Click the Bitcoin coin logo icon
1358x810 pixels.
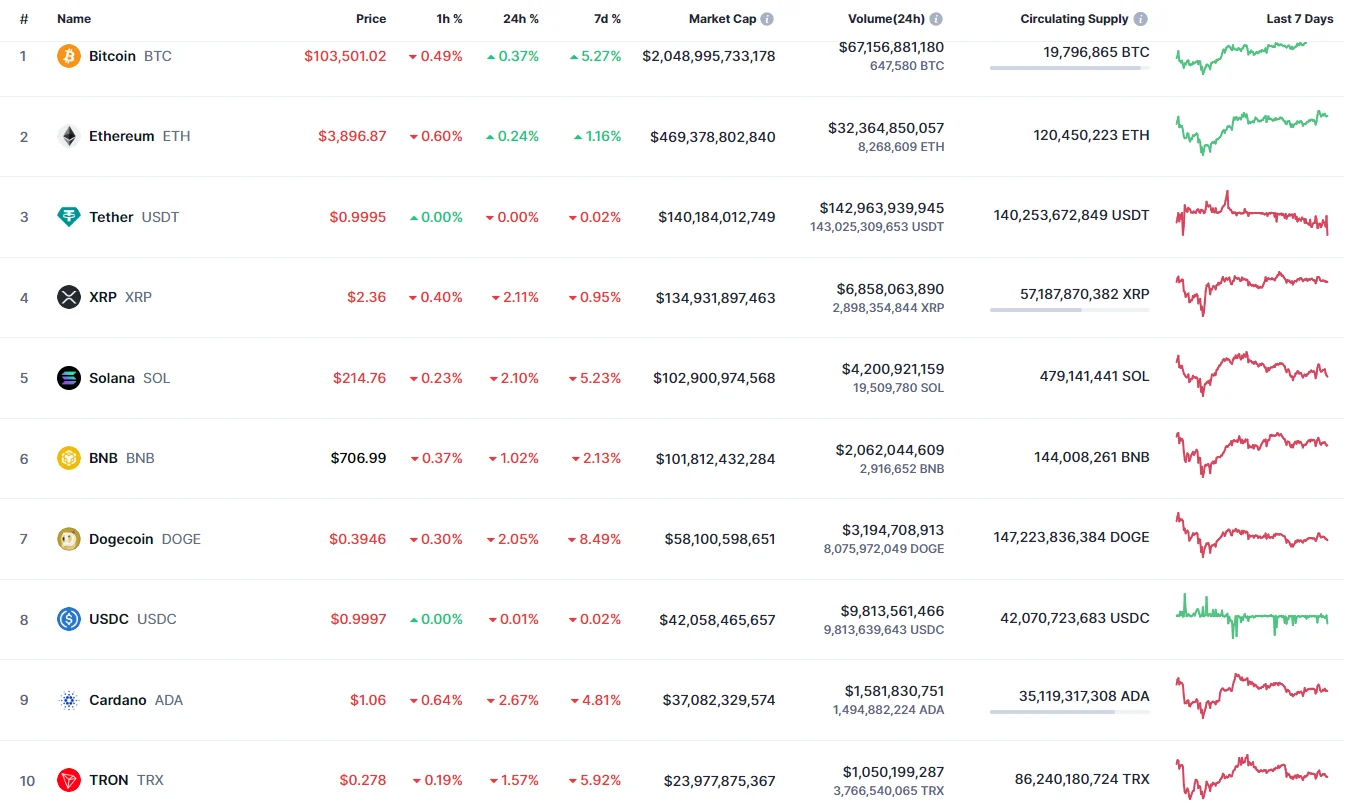(69, 56)
